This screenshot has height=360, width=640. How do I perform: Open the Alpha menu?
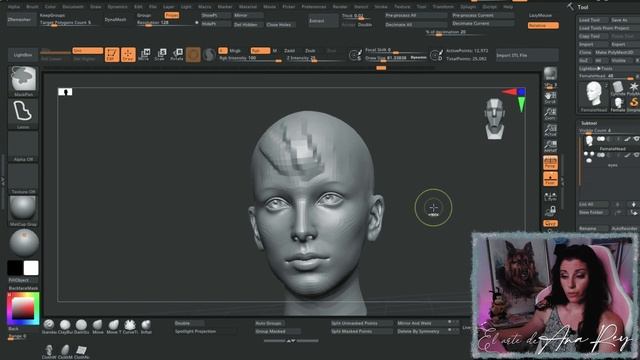14,7
